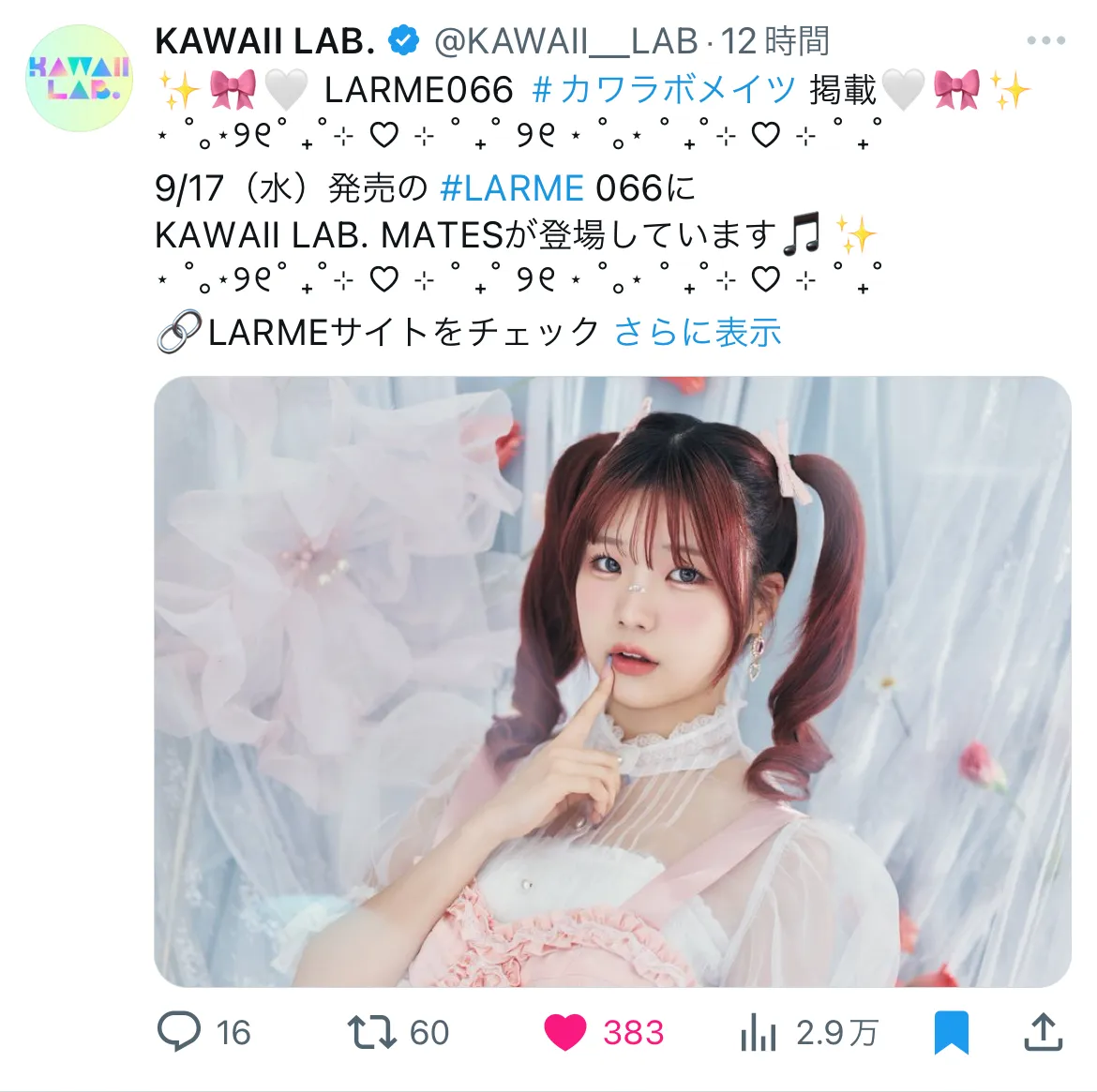Share the post with the upload arrow icon
The image size is (1097, 1092).
coord(1044,1032)
